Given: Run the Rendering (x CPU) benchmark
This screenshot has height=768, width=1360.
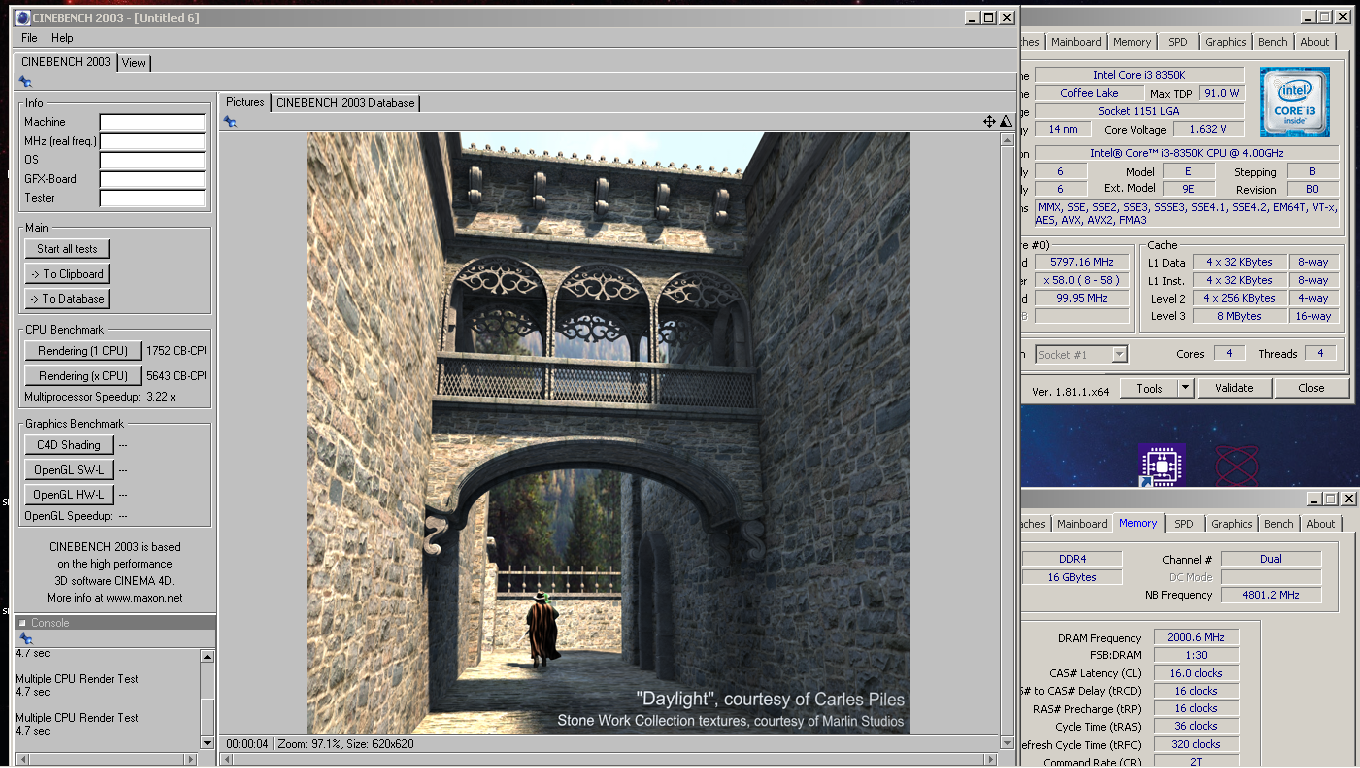Looking at the screenshot, I should click(83, 376).
